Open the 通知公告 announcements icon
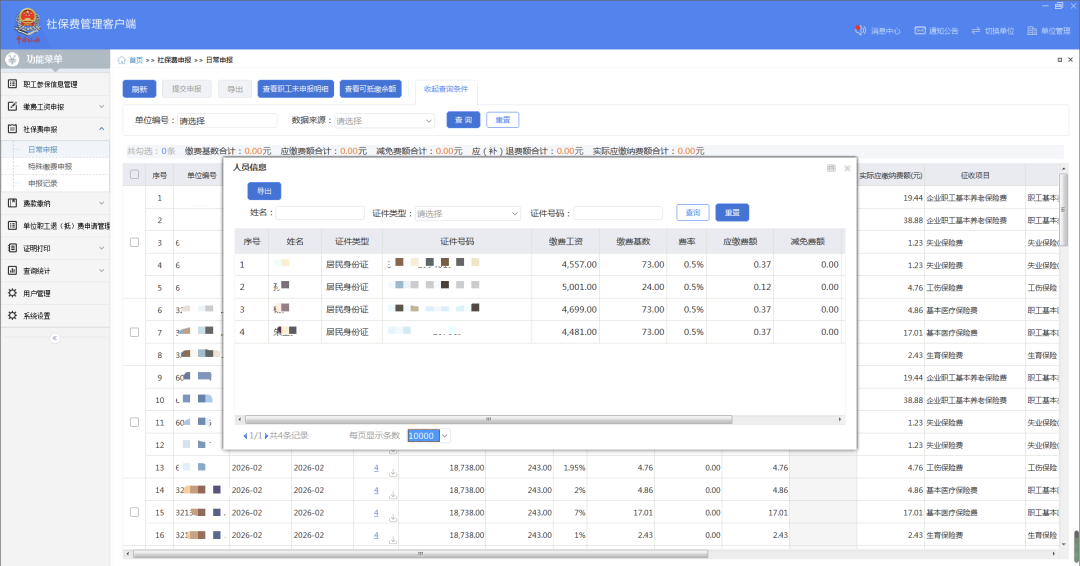This screenshot has width=1080, height=566. point(920,30)
